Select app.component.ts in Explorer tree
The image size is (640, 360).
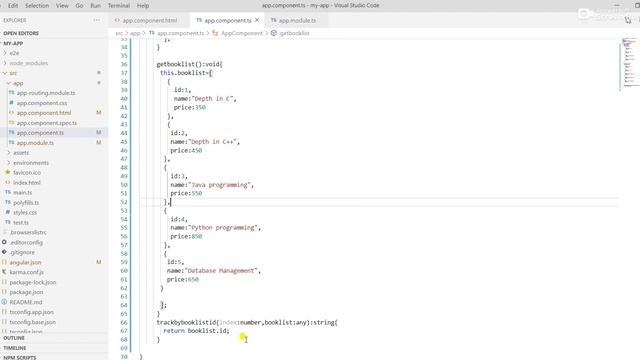pyautogui.click(x=40, y=133)
